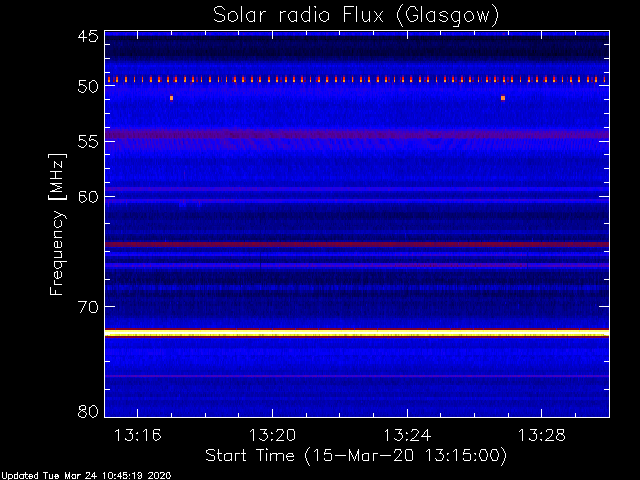Click the "Updated Tue Mar 24 10:45:19 2020" text
This screenshot has width=640, height=480.
pyautogui.click(x=86, y=476)
